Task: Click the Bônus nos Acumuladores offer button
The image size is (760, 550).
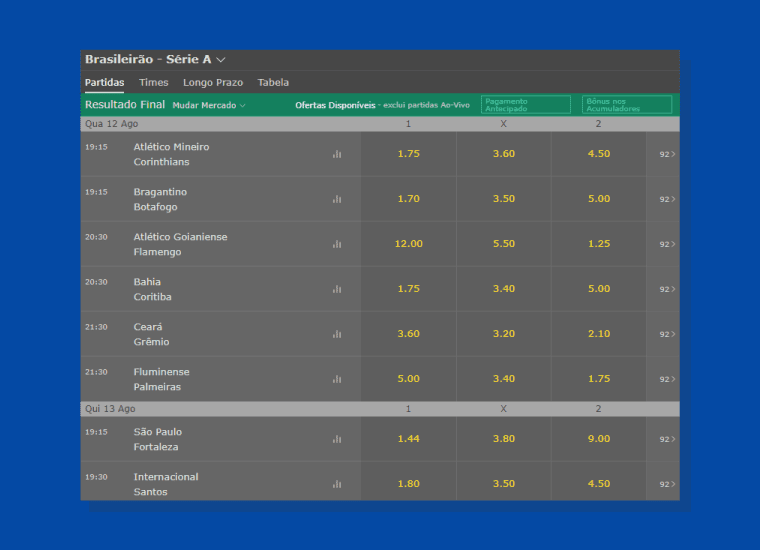Action: click(x=627, y=105)
